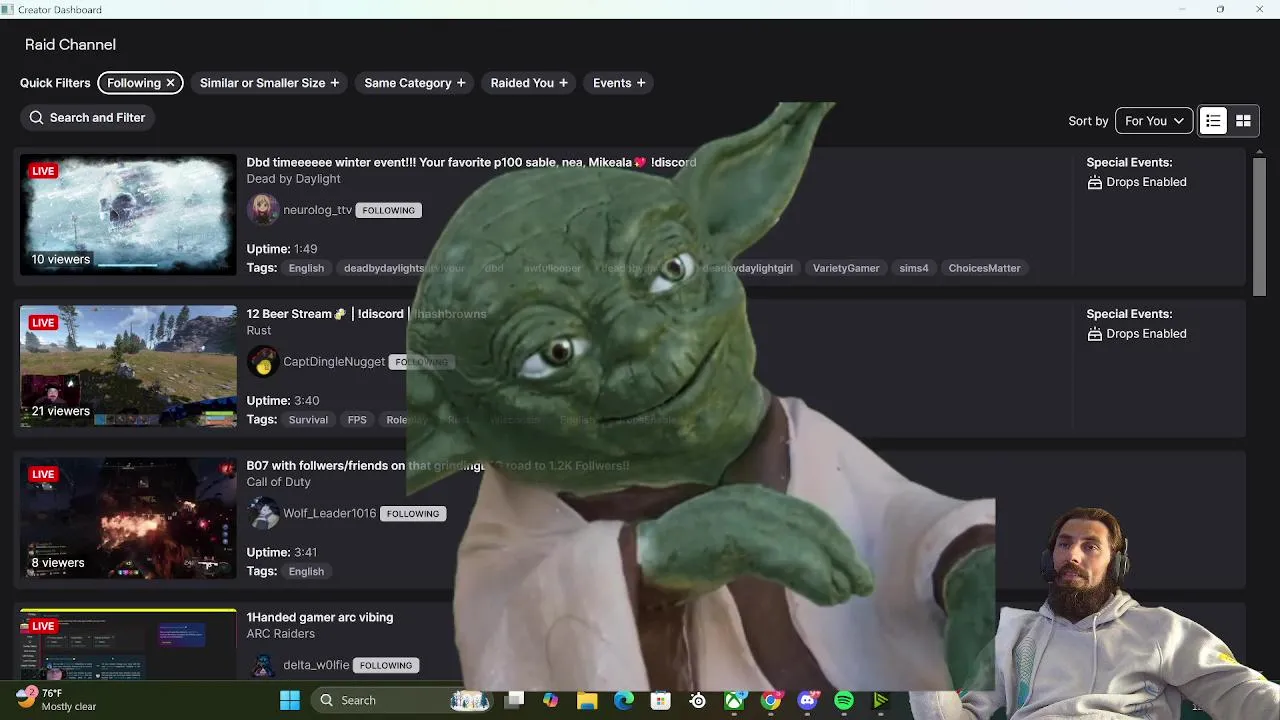
Task: Open Spotify from the taskbar
Action: tap(844, 700)
